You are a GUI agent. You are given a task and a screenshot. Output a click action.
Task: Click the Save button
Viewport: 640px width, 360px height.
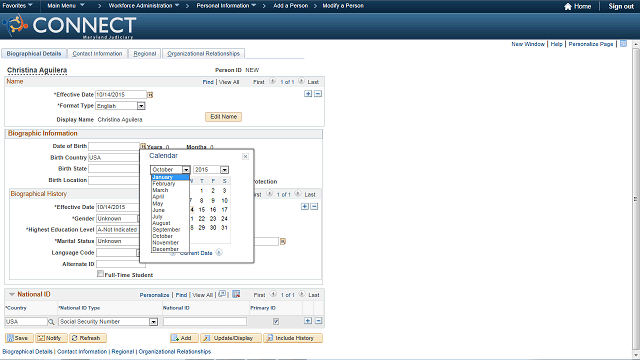[19, 338]
